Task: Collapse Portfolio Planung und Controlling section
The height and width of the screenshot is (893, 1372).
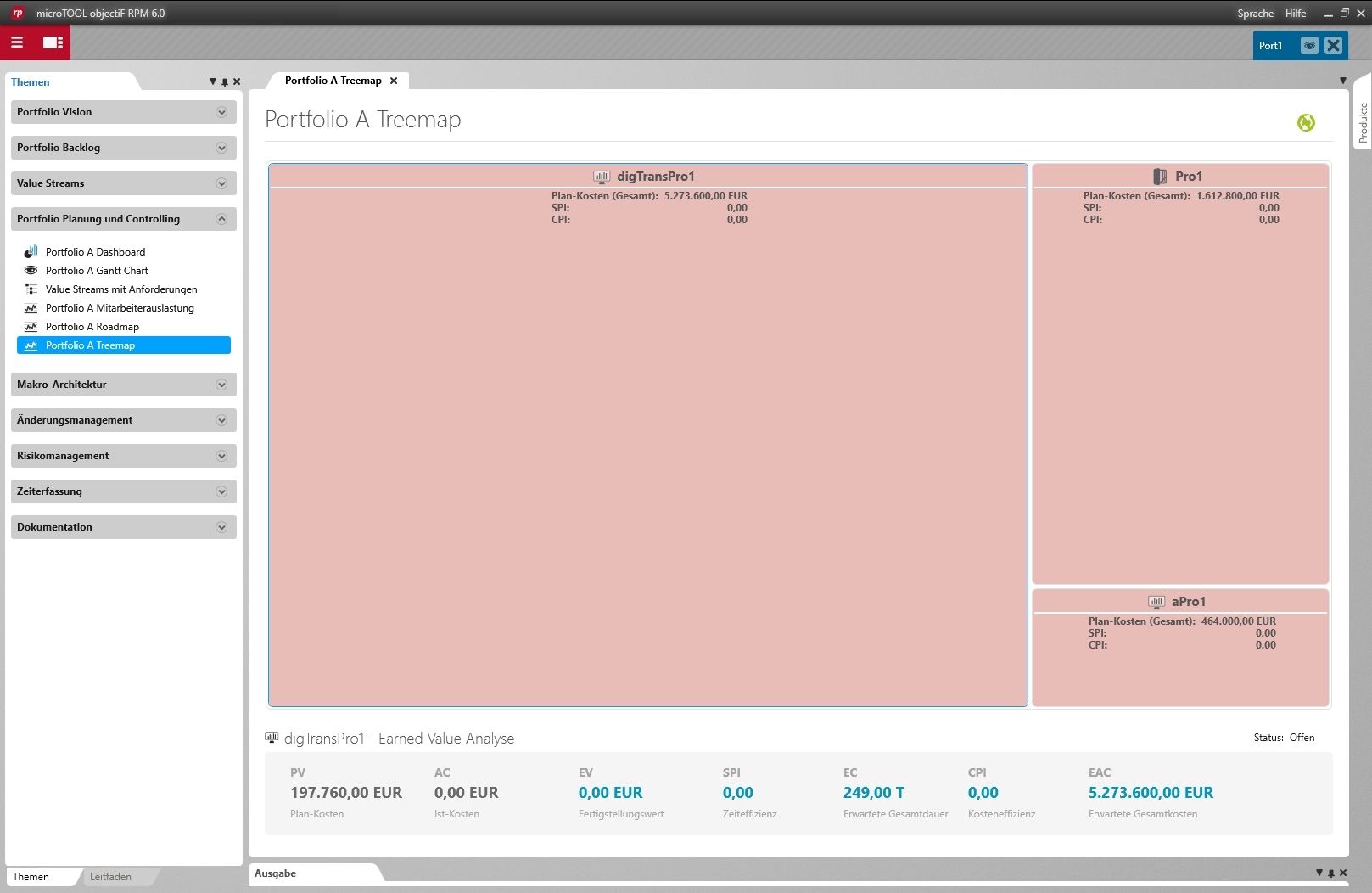Action: point(221,219)
